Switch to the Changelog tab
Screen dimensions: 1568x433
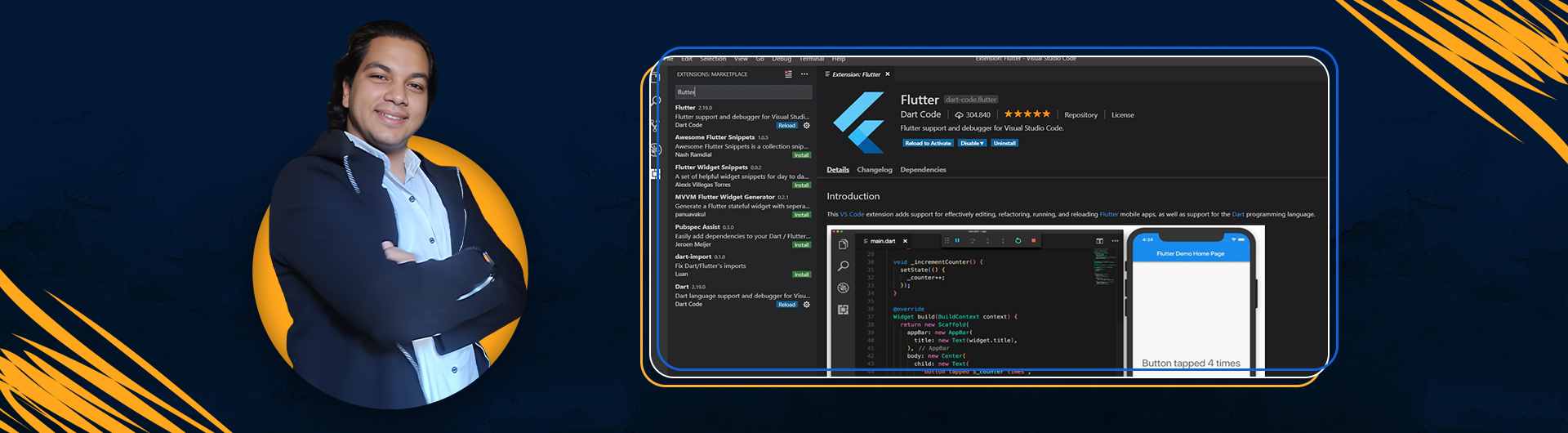pyautogui.click(x=875, y=170)
